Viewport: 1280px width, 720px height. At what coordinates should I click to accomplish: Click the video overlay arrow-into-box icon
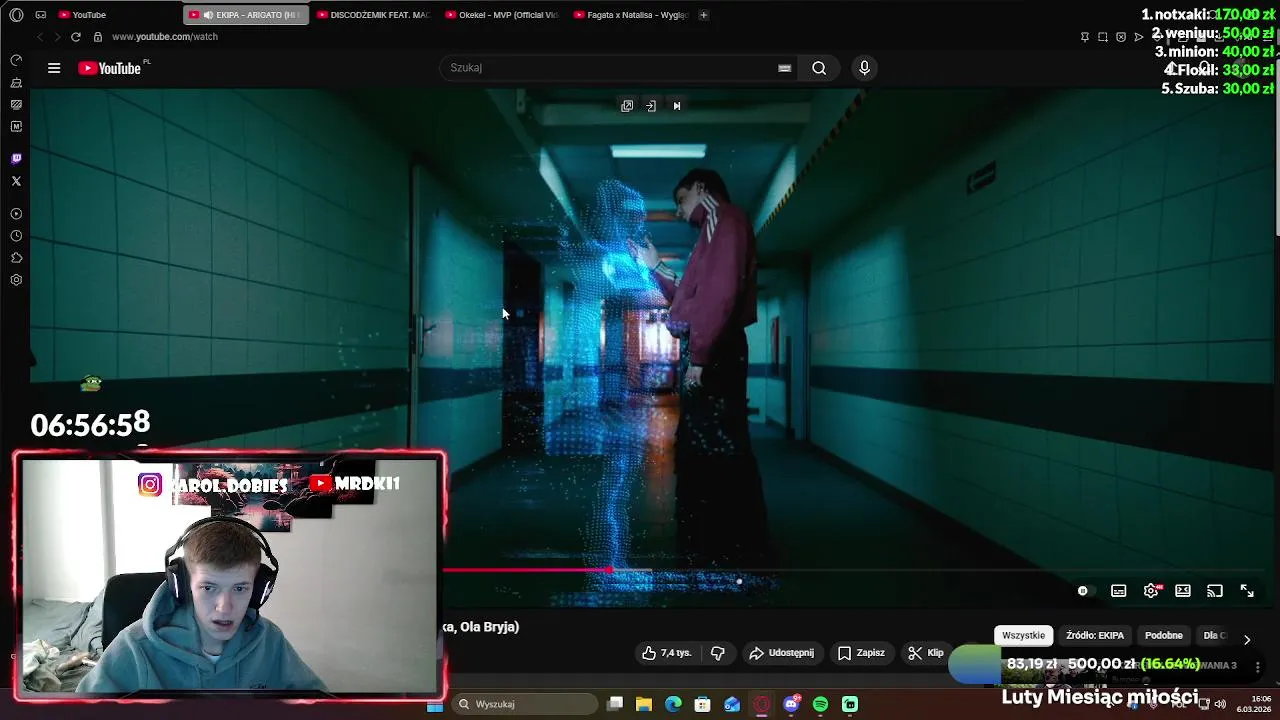(x=651, y=106)
